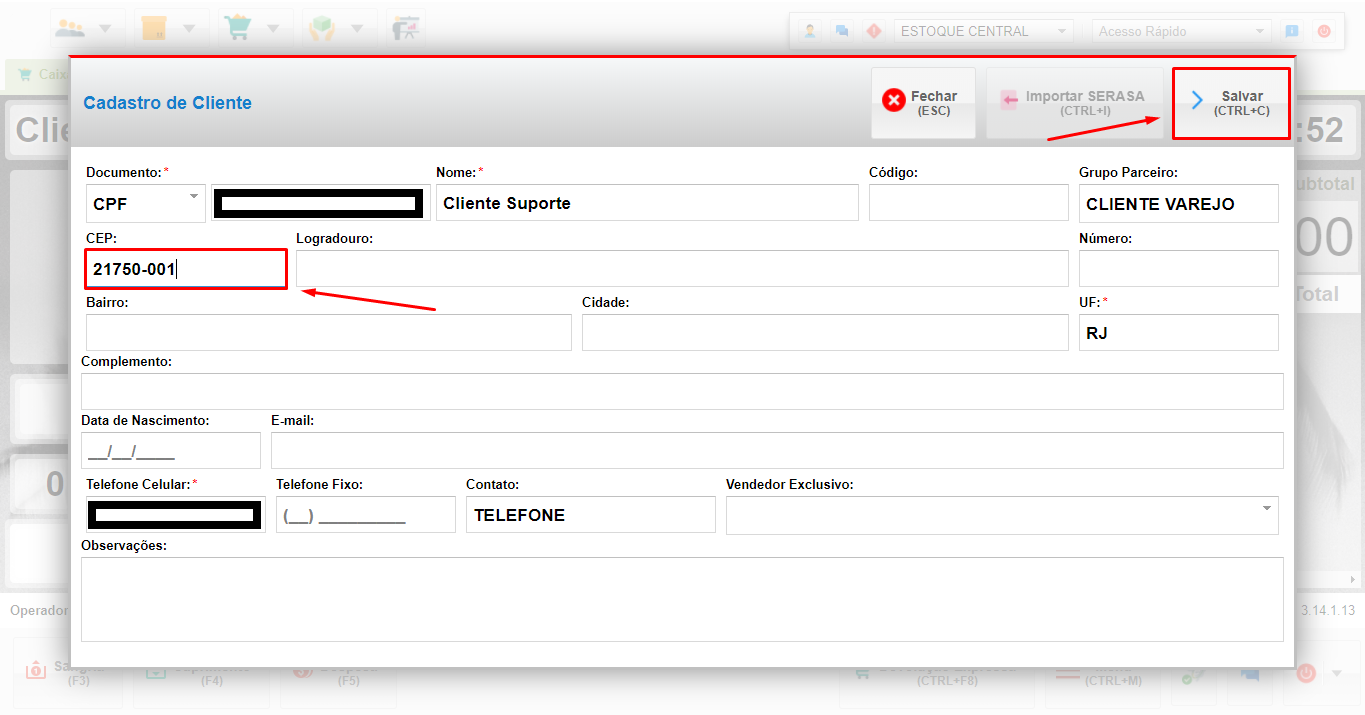Click the orange box icon in top toolbar

(153, 28)
